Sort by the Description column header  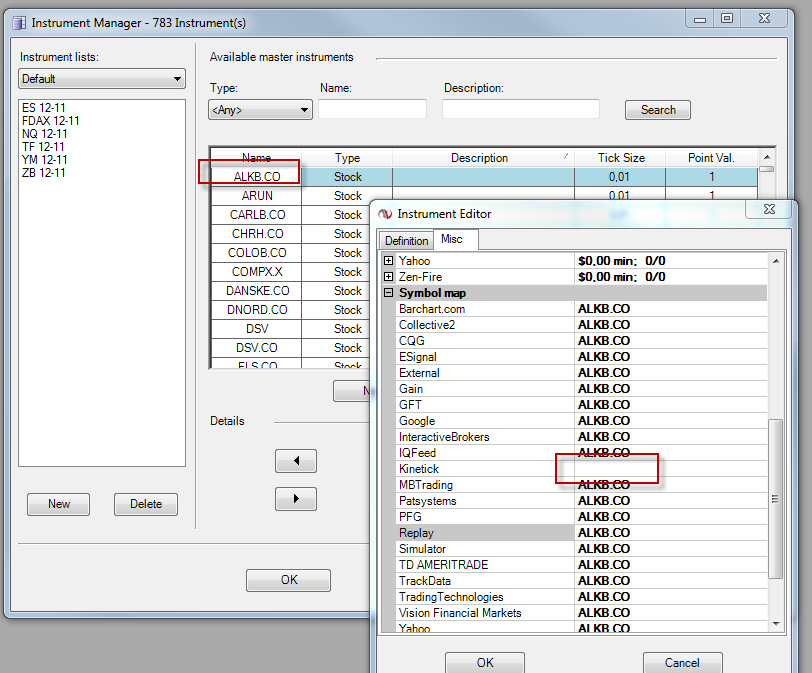point(483,158)
